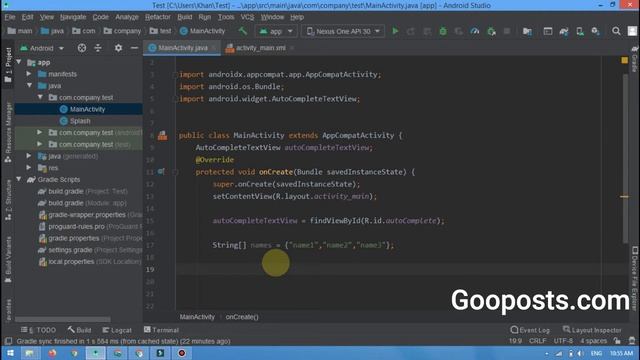This screenshot has height=360, width=640.
Task: Click the Search Everywhere magnifier icon
Action: tap(616, 31)
